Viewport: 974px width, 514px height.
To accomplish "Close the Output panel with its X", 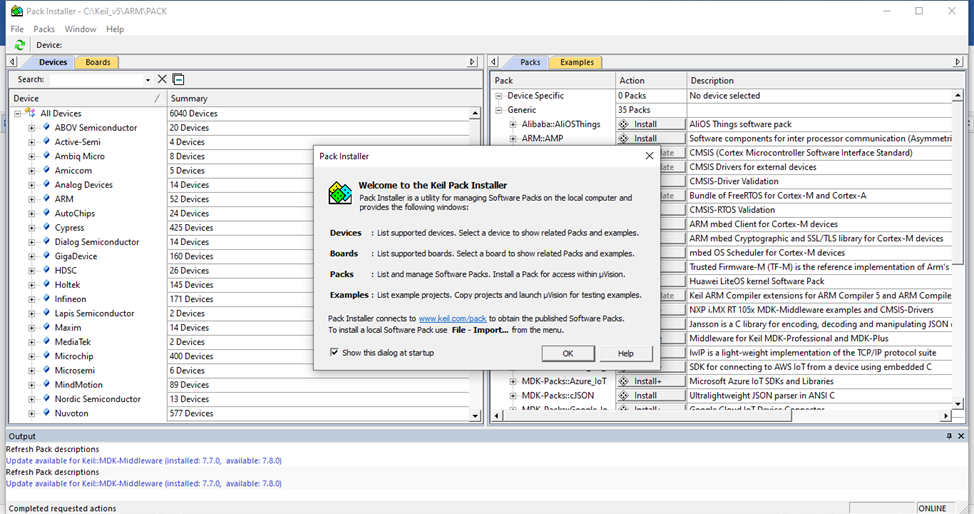I will (x=961, y=436).
